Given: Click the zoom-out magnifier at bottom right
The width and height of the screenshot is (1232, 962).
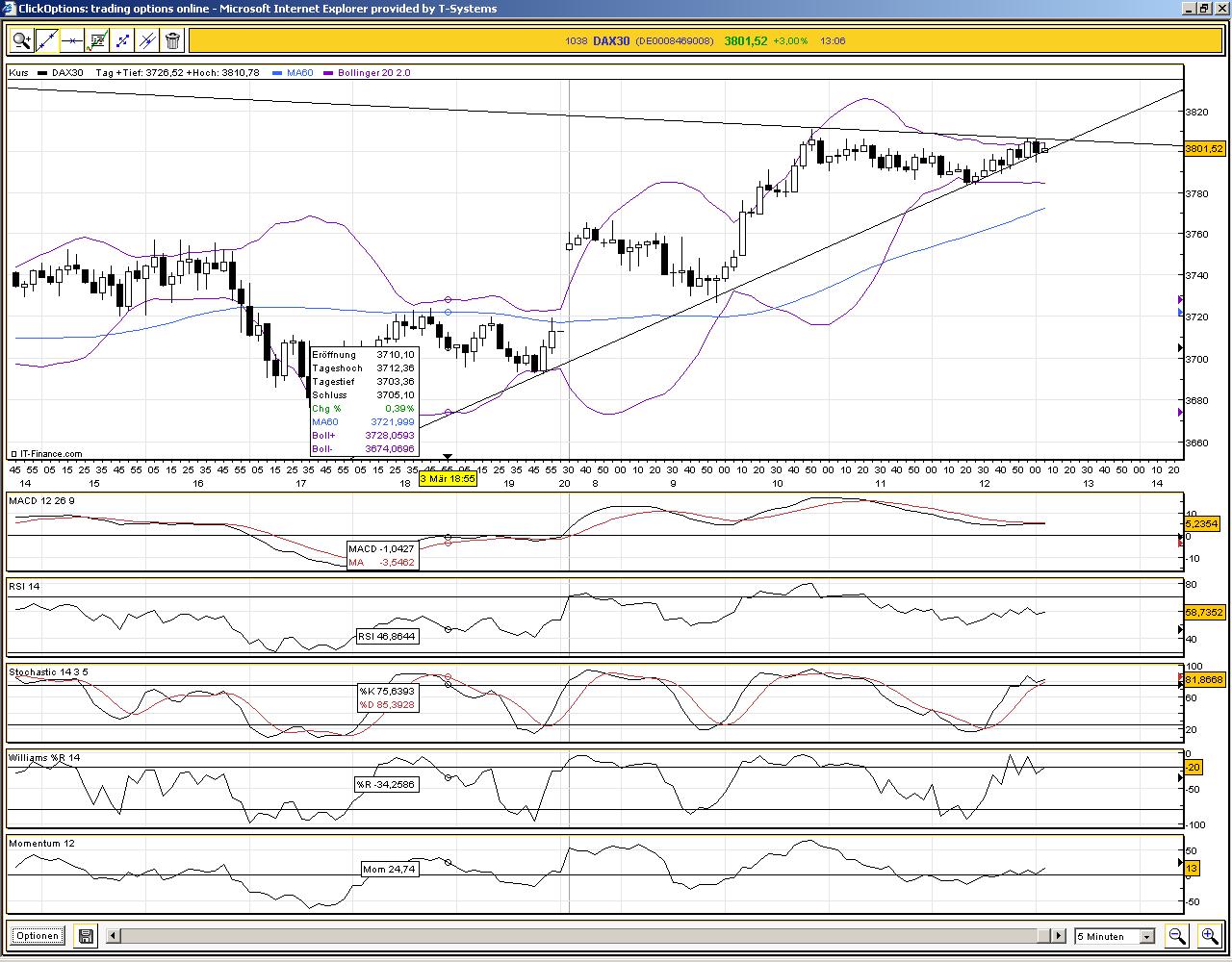Looking at the screenshot, I should [x=1177, y=935].
